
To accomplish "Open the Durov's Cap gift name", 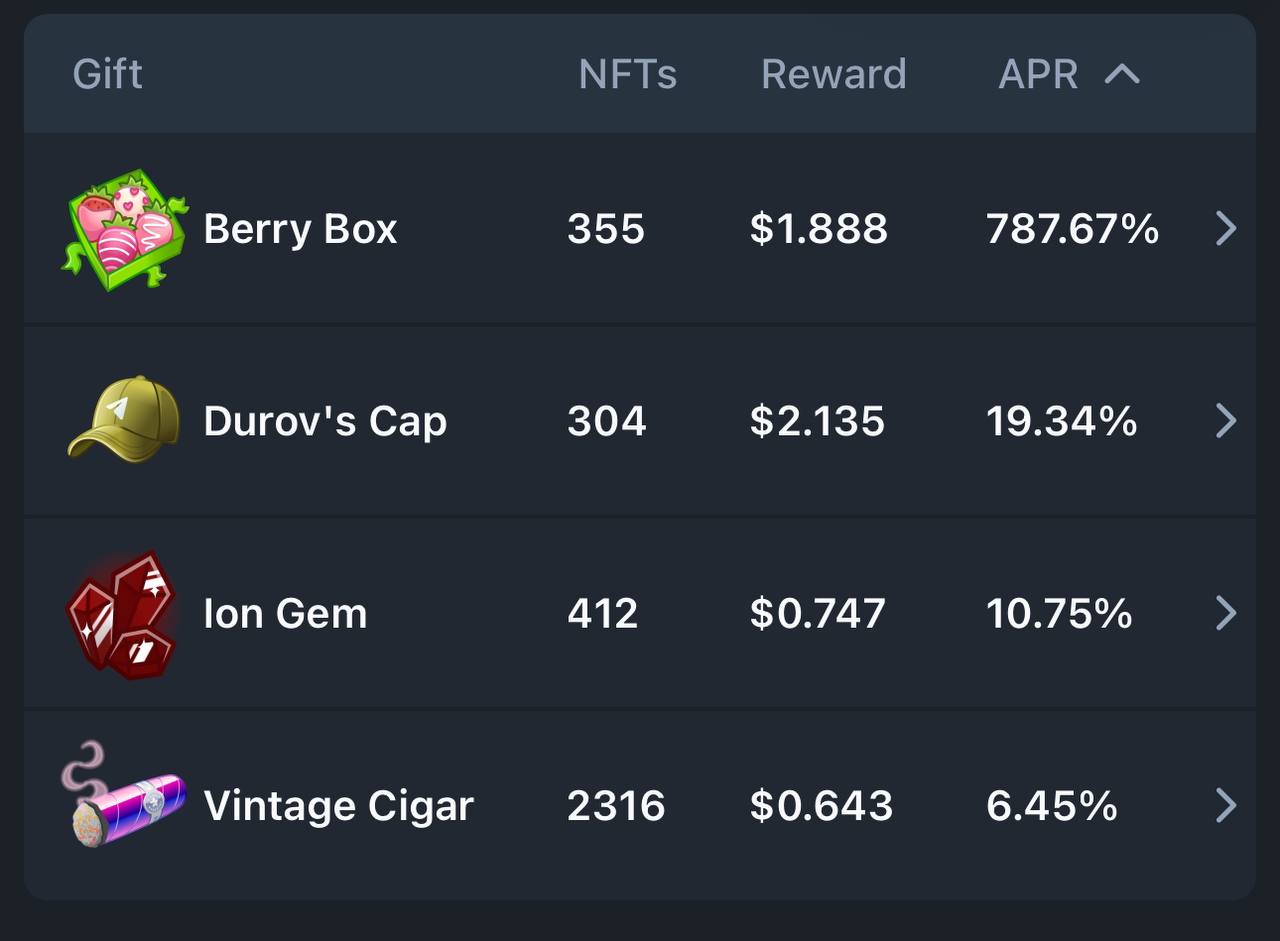I will click(x=325, y=421).
